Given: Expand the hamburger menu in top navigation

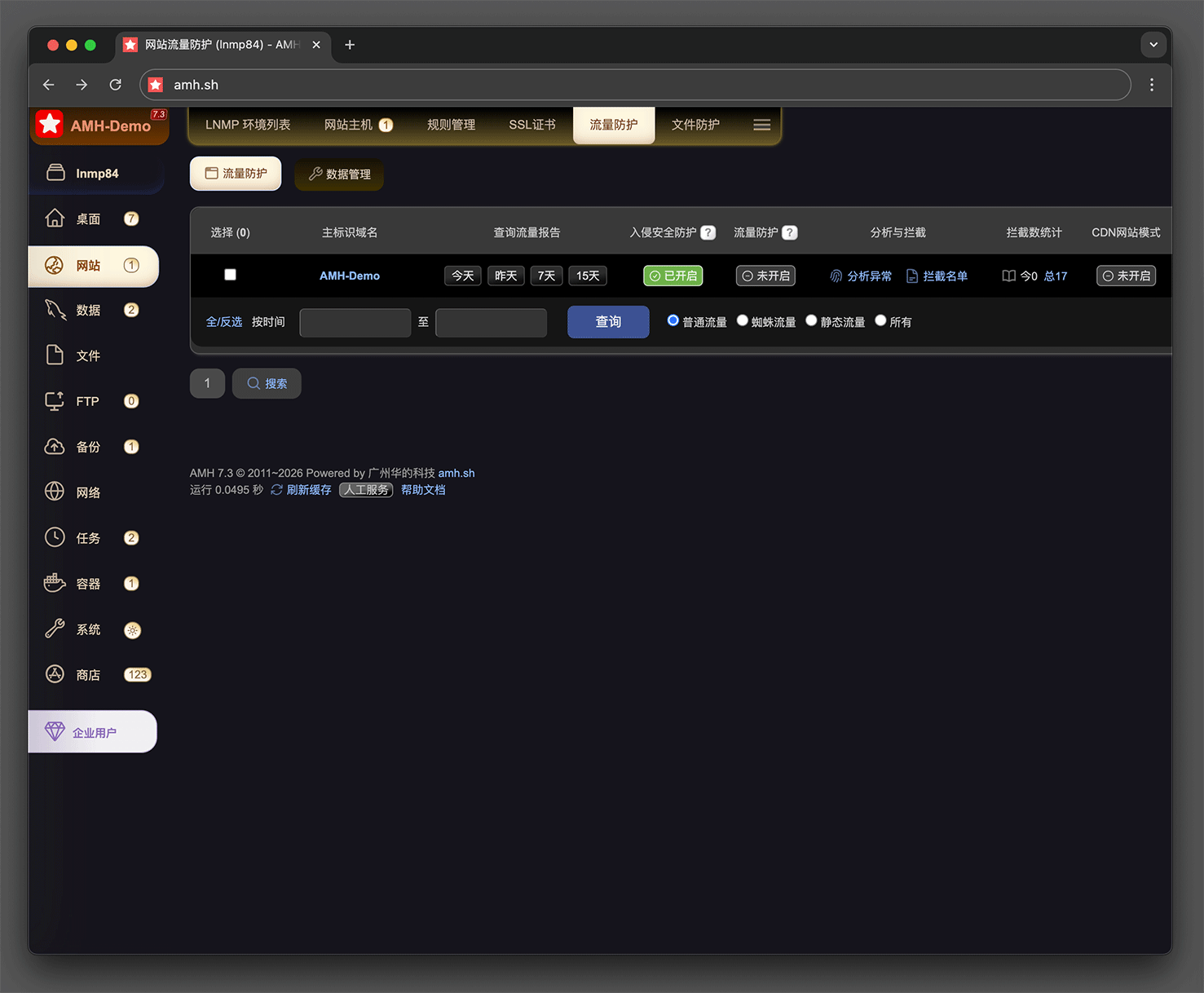Looking at the screenshot, I should pyautogui.click(x=761, y=125).
